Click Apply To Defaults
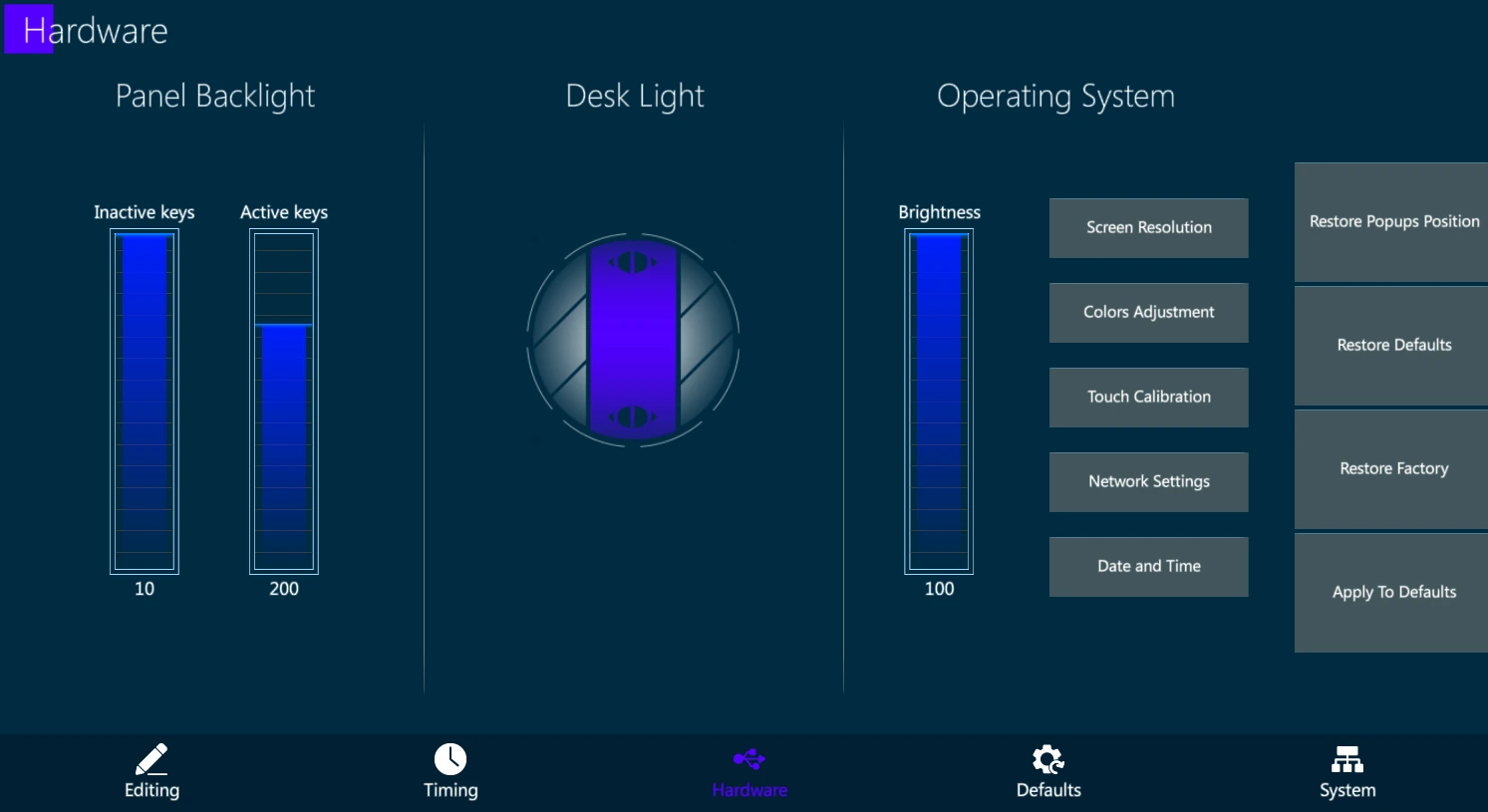 (1391, 593)
